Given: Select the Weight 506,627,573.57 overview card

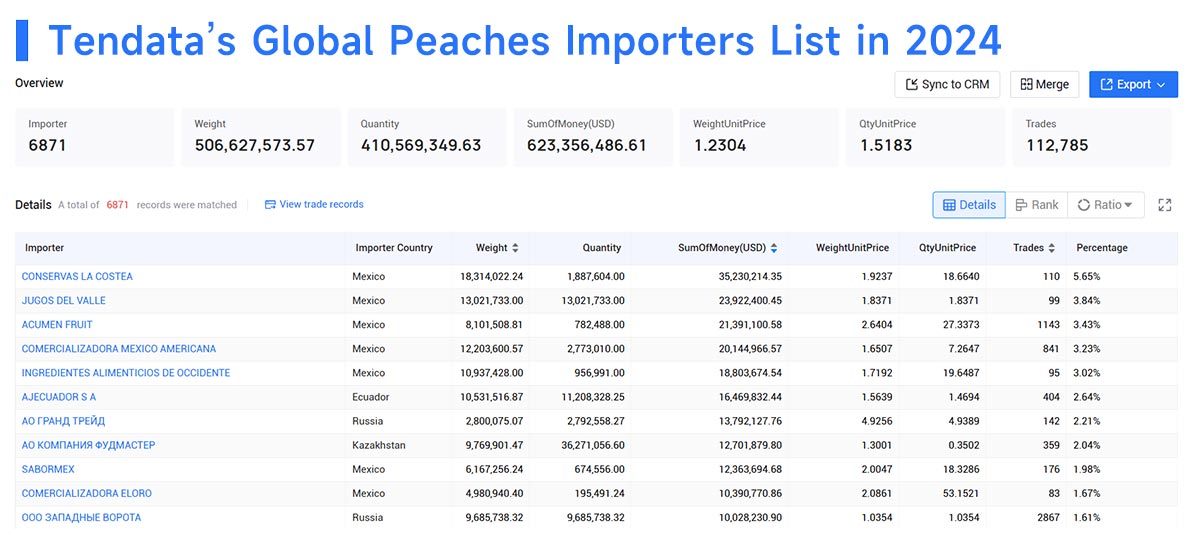Looking at the screenshot, I should pyautogui.click(x=261, y=137).
